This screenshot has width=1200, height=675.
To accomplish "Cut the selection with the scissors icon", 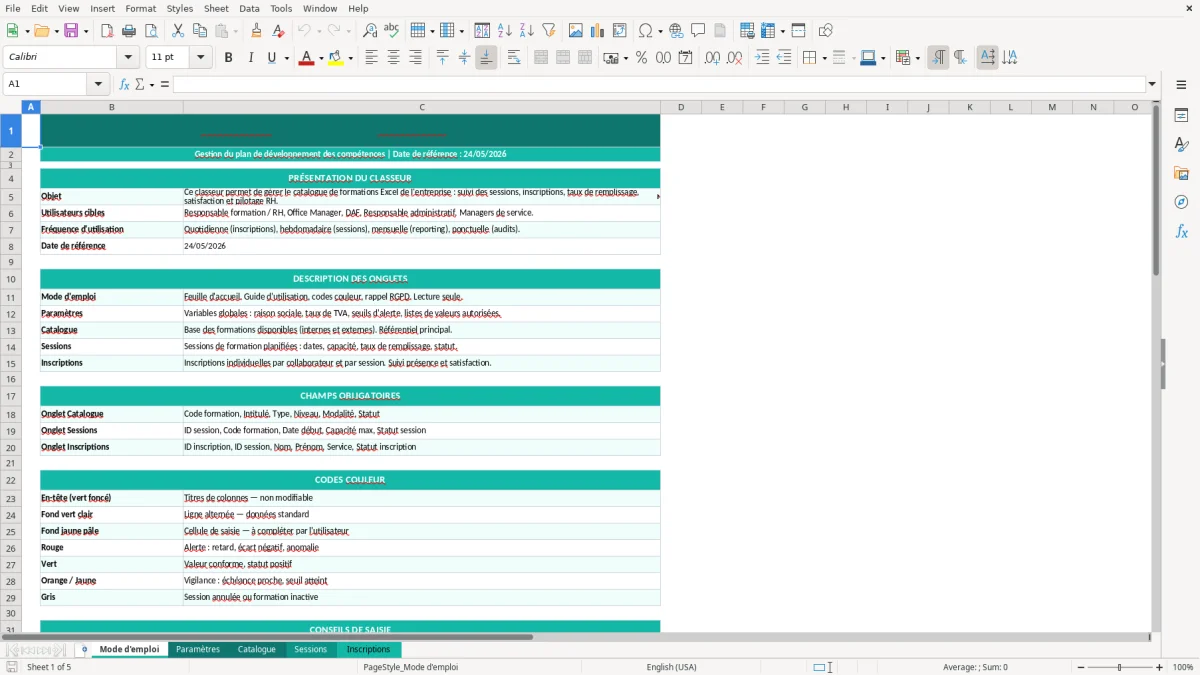I will click(x=178, y=31).
